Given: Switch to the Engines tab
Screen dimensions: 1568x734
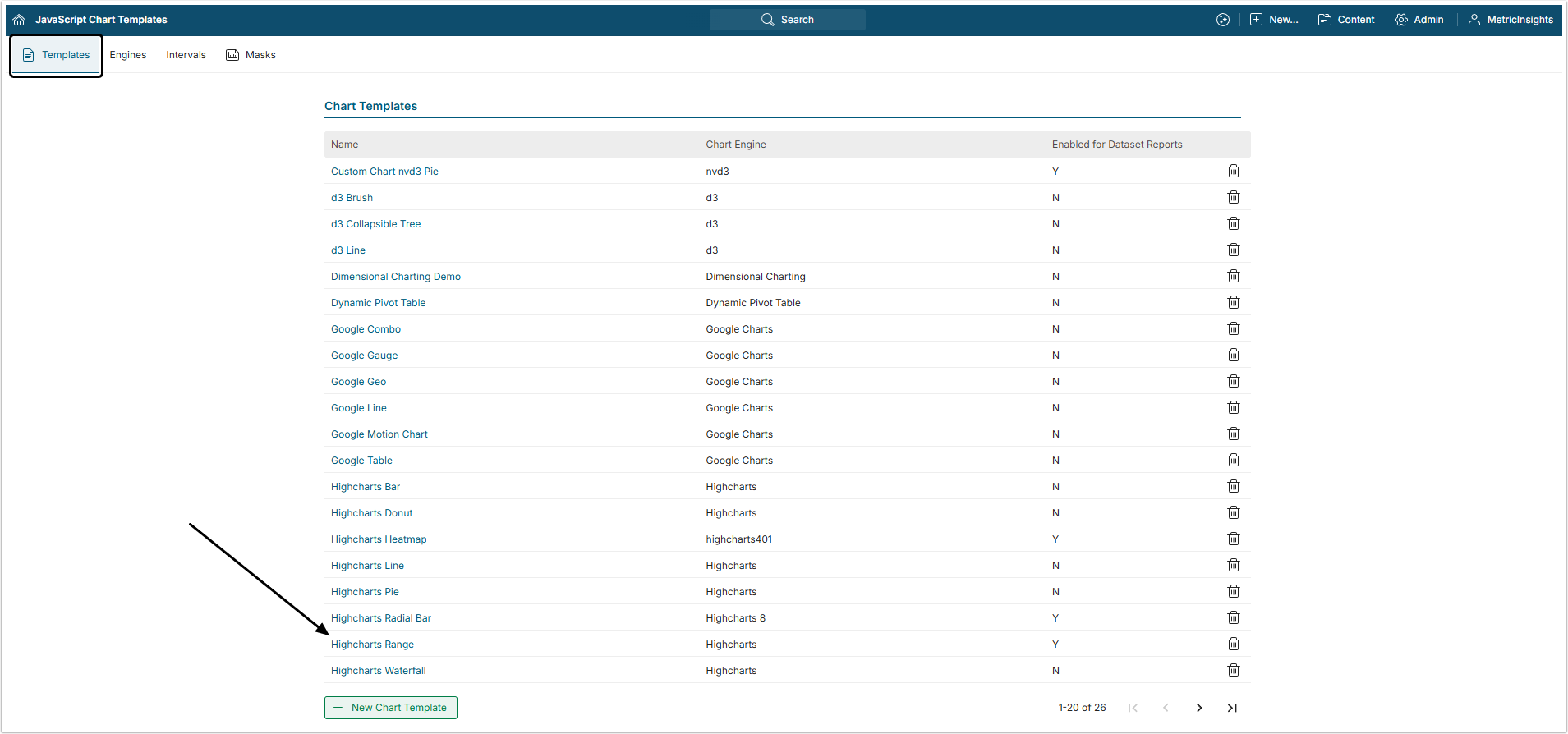Looking at the screenshot, I should pos(128,55).
